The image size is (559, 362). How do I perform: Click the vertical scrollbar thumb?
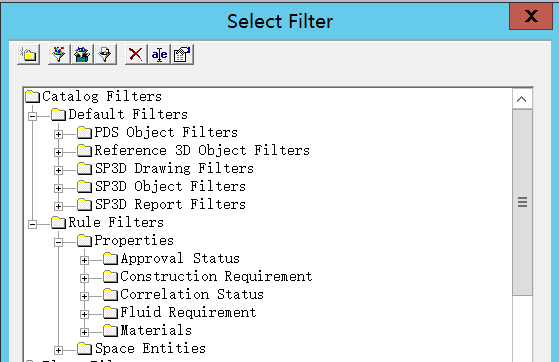point(523,202)
